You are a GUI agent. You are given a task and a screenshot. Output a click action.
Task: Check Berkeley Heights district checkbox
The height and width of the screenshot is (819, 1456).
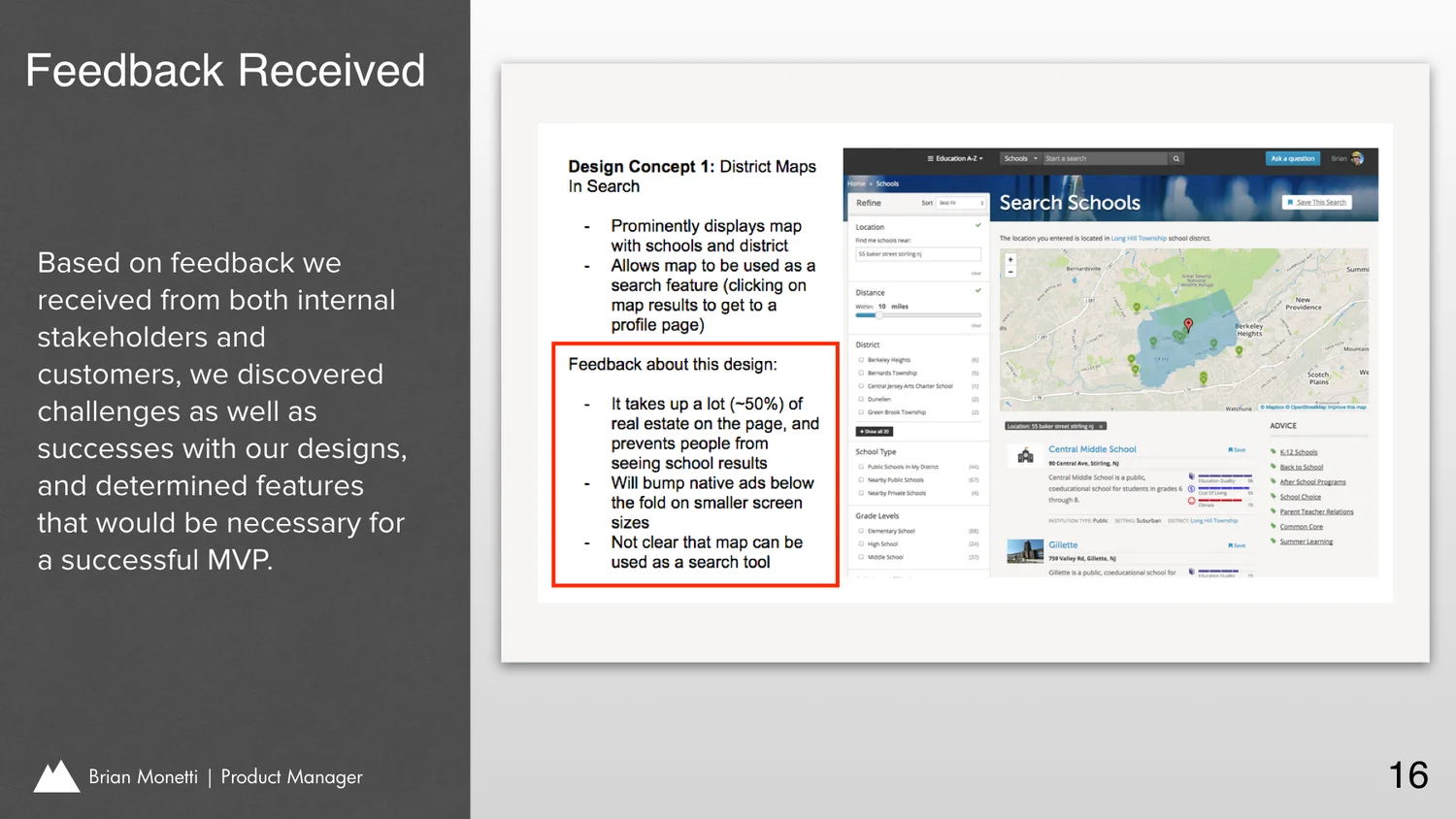coord(861,360)
